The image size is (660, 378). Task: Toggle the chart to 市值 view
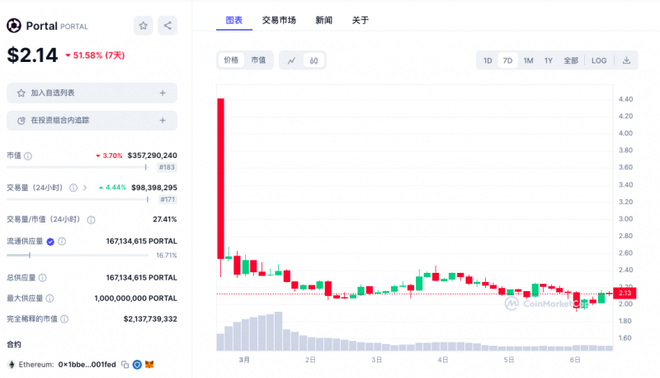pyautogui.click(x=258, y=60)
